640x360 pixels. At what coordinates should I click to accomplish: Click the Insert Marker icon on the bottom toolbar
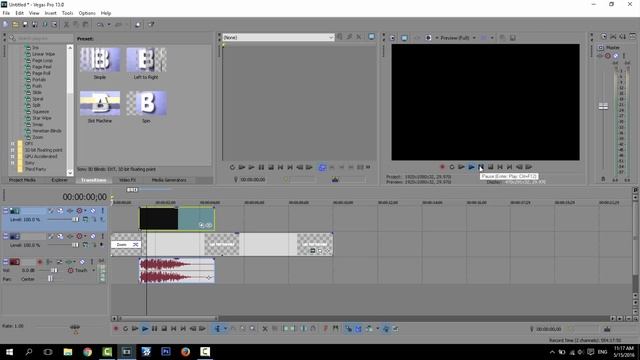(x=325, y=329)
